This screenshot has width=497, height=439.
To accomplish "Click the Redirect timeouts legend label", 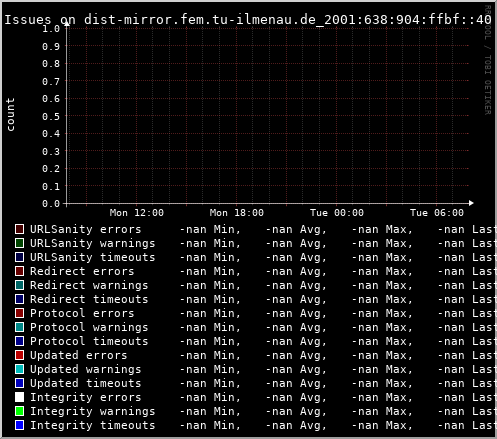I will tap(89, 299).
